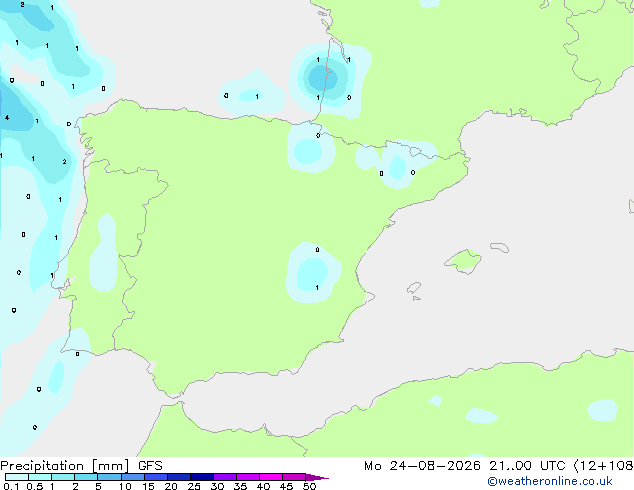
Task: Select the 0.5–1 mm legend swatch
Action: [40, 477]
